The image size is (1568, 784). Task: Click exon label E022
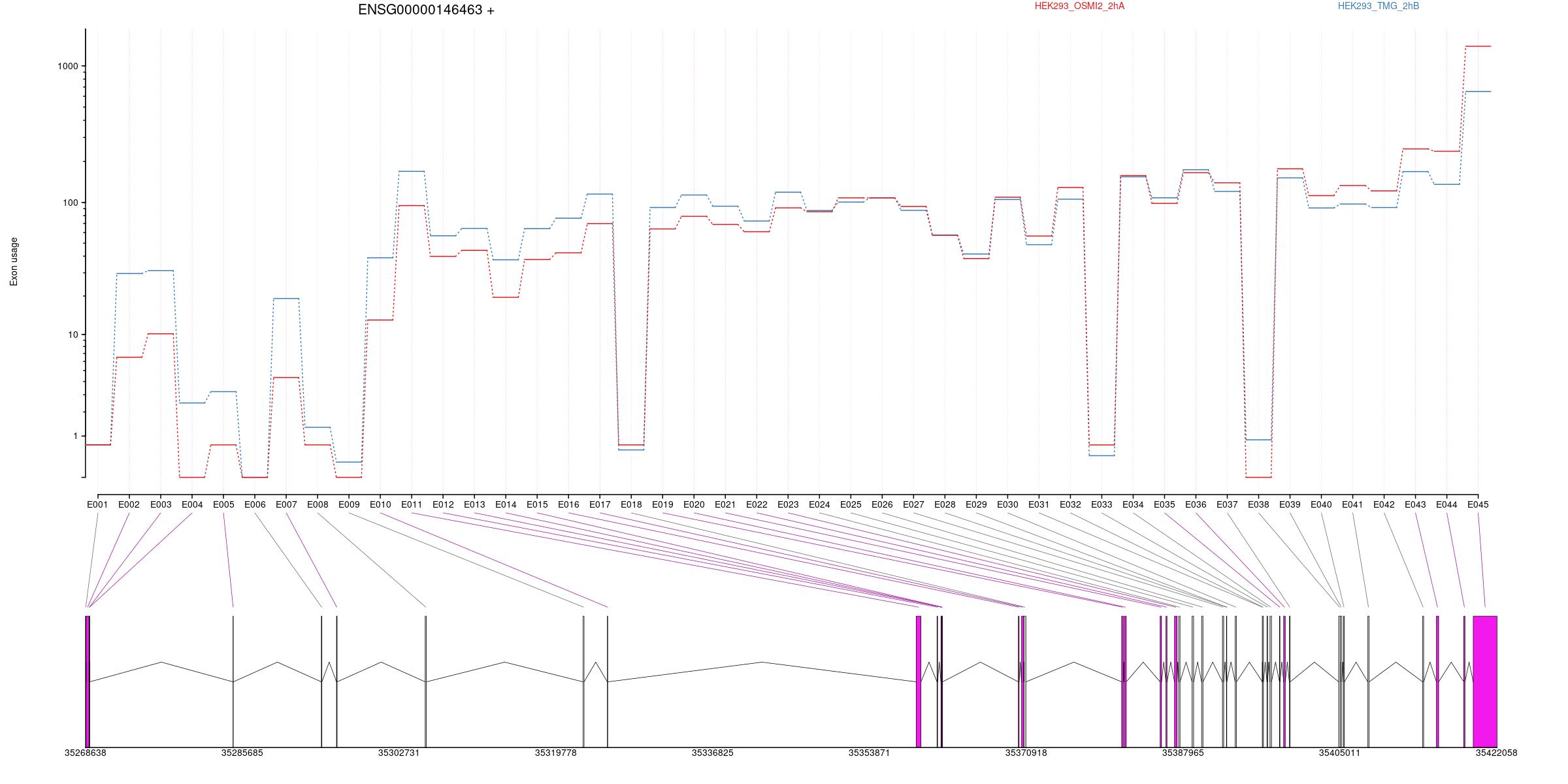click(757, 504)
